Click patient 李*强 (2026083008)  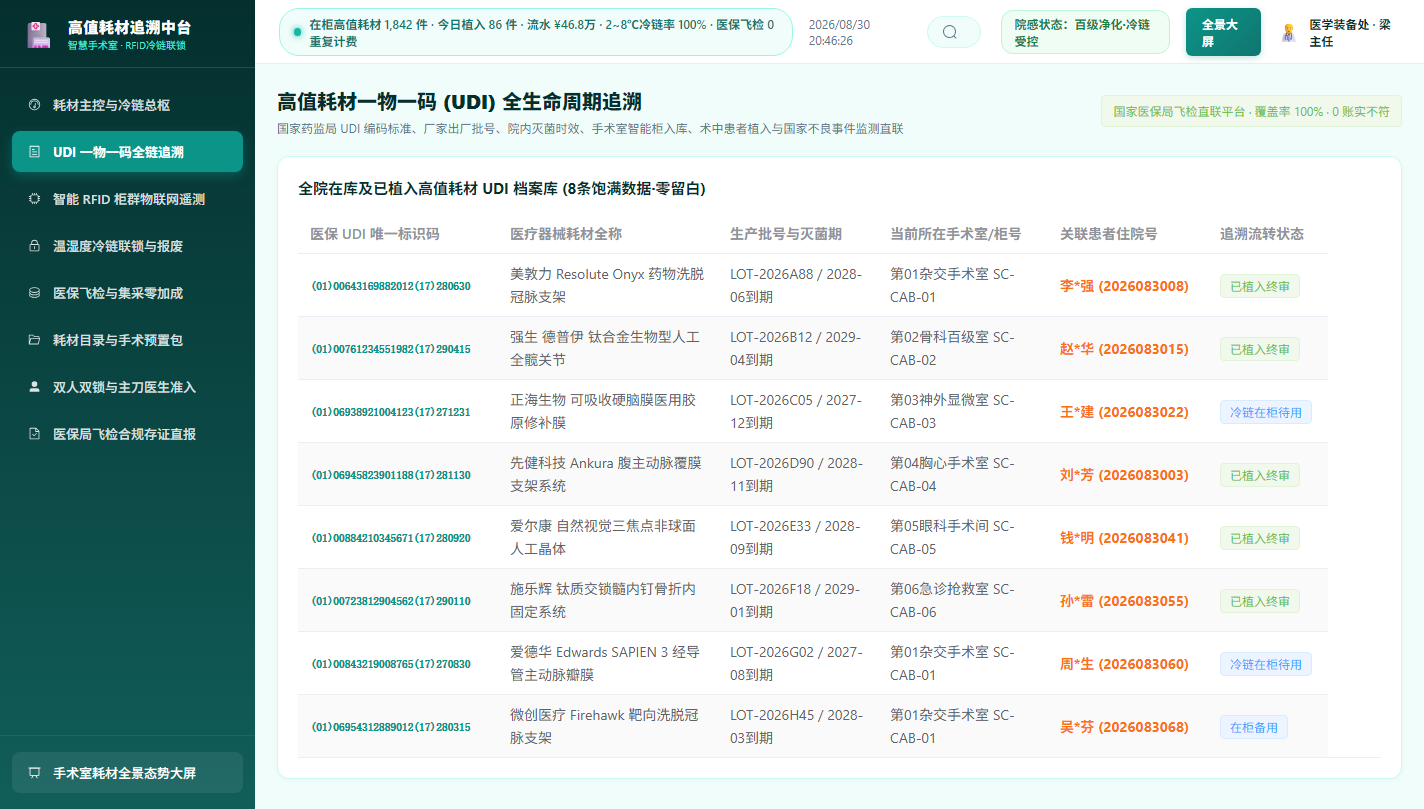coord(1124,286)
